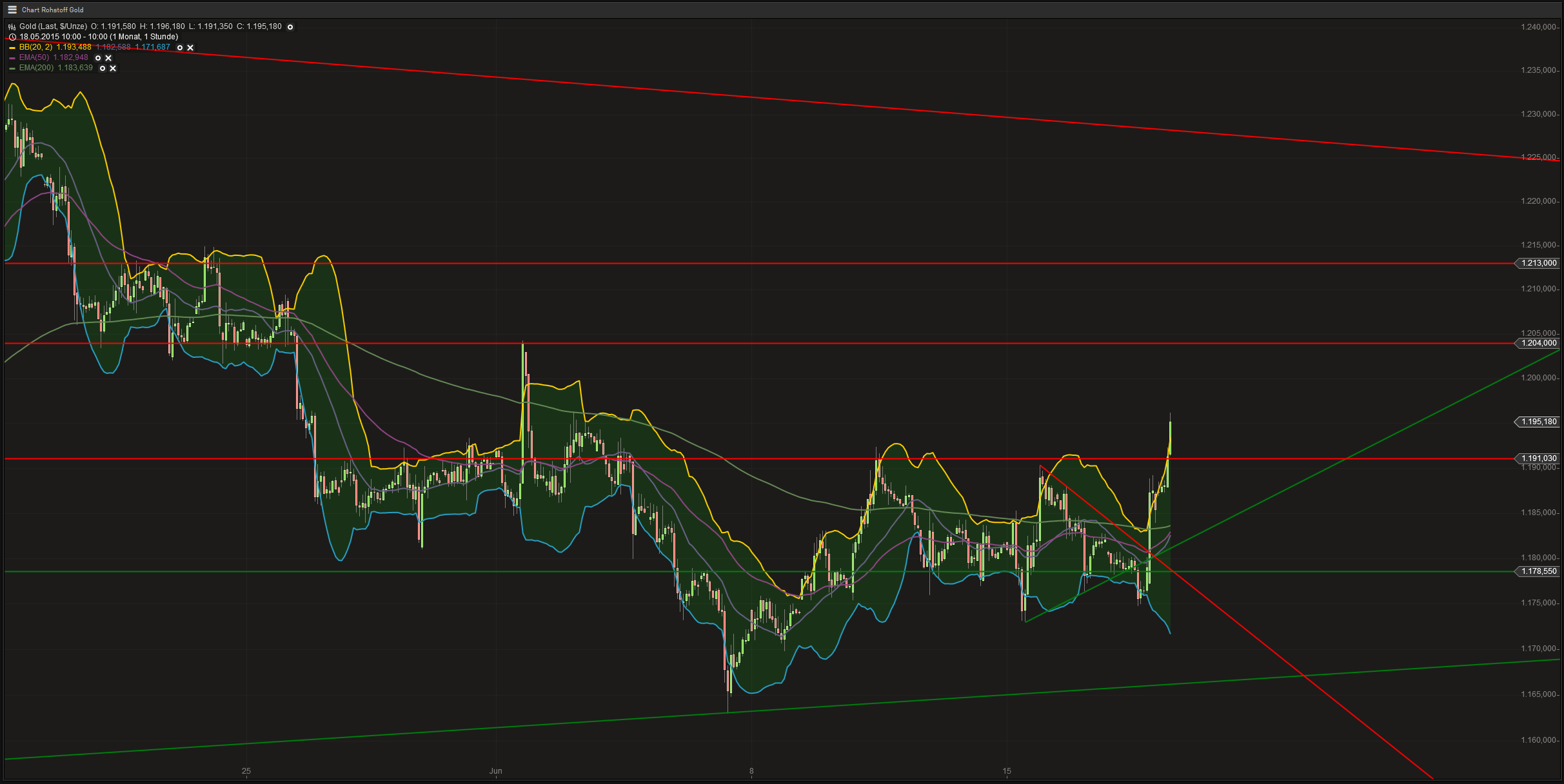
Task: Click the candlestick symbol icon beside Gold
Action: (12, 26)
